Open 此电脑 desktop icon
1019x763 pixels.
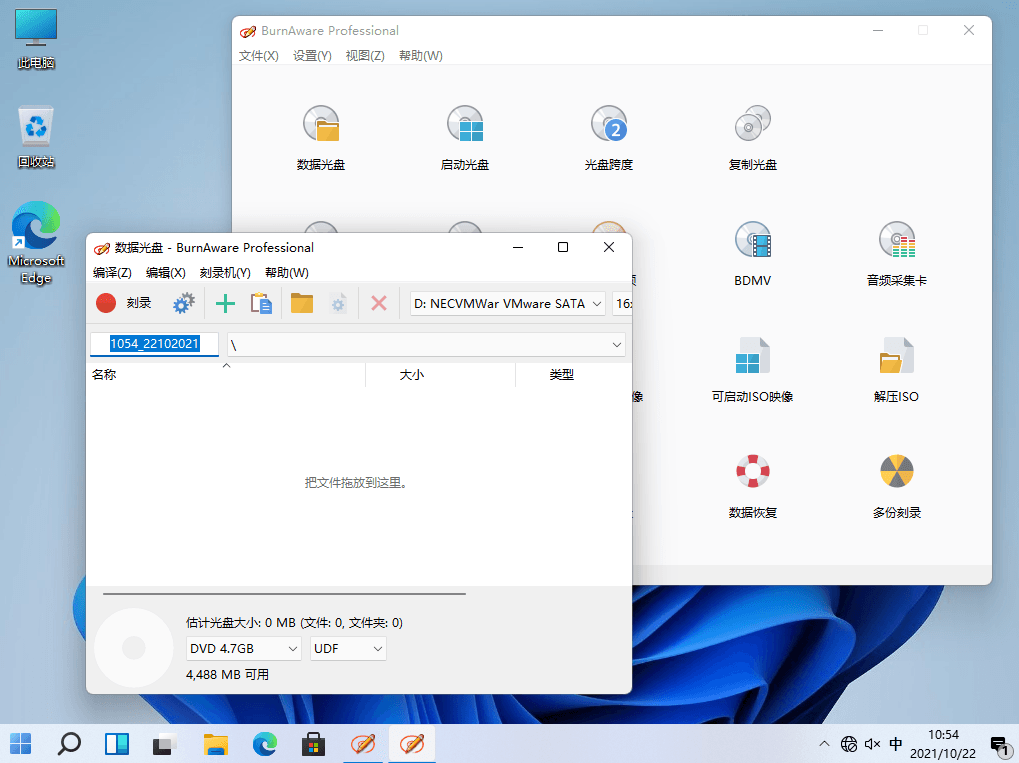(x=36, y=40)
